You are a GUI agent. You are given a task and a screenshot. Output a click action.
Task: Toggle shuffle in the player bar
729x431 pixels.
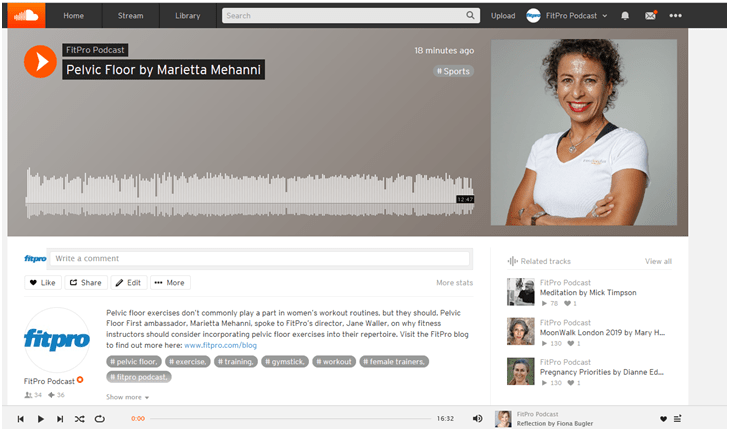point(80,418)
